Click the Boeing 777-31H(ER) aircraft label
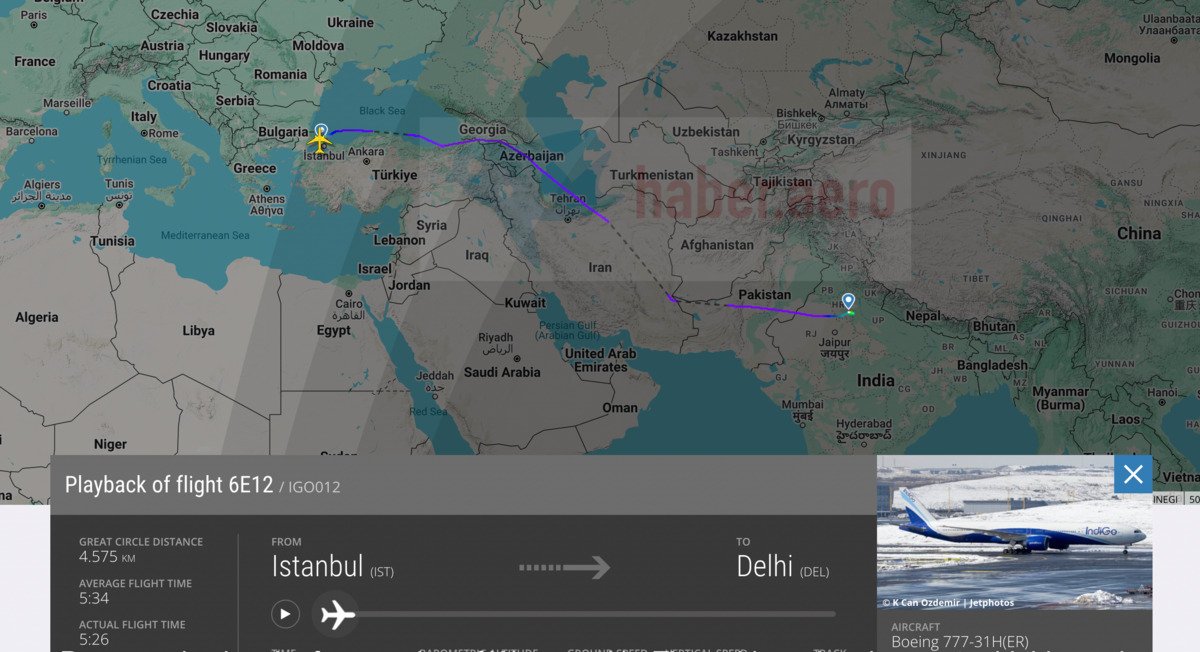 959,642
